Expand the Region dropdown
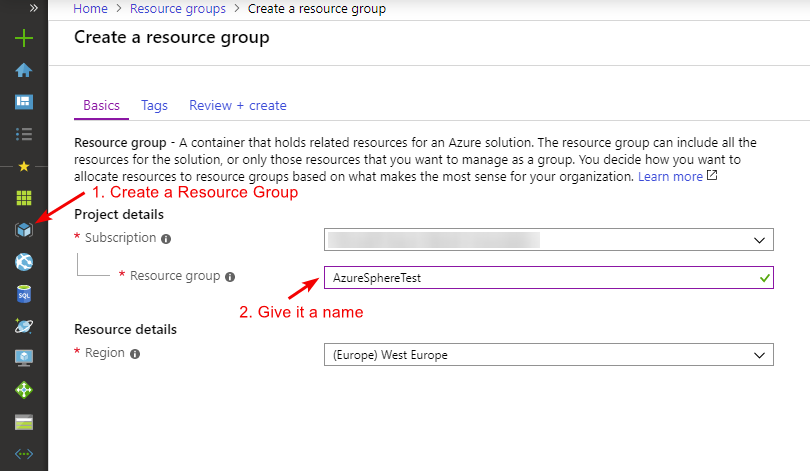The image size is (810, 471). (x=548, y=354)
